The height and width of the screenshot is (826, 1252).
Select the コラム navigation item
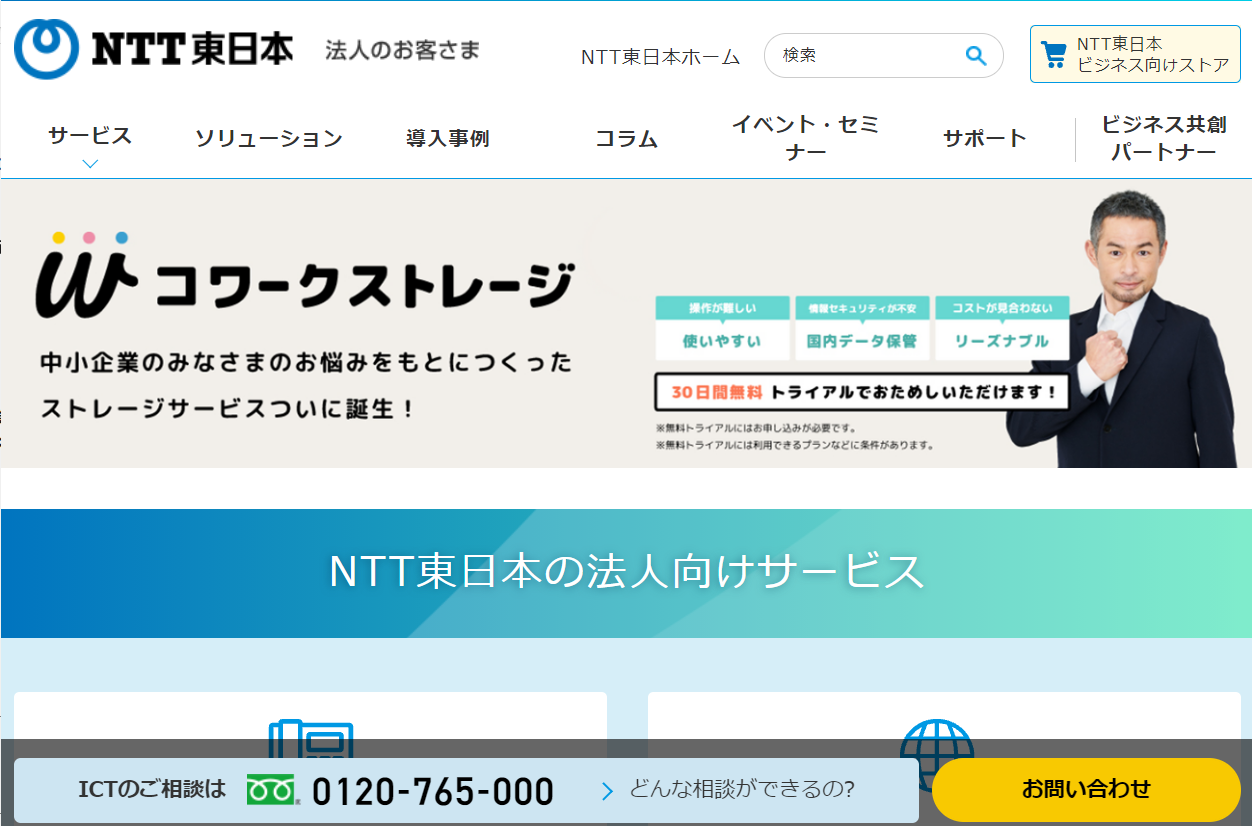pos(626,139)
